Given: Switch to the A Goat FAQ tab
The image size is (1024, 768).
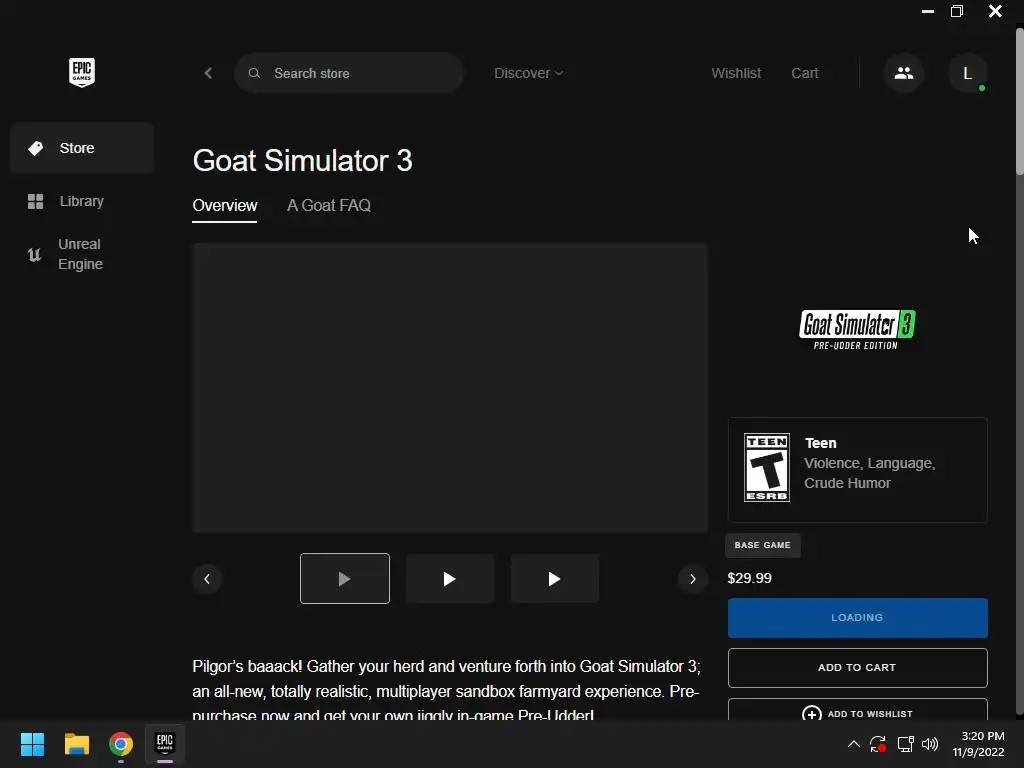Looking at the screenshot, I should (x=329, y=206).
